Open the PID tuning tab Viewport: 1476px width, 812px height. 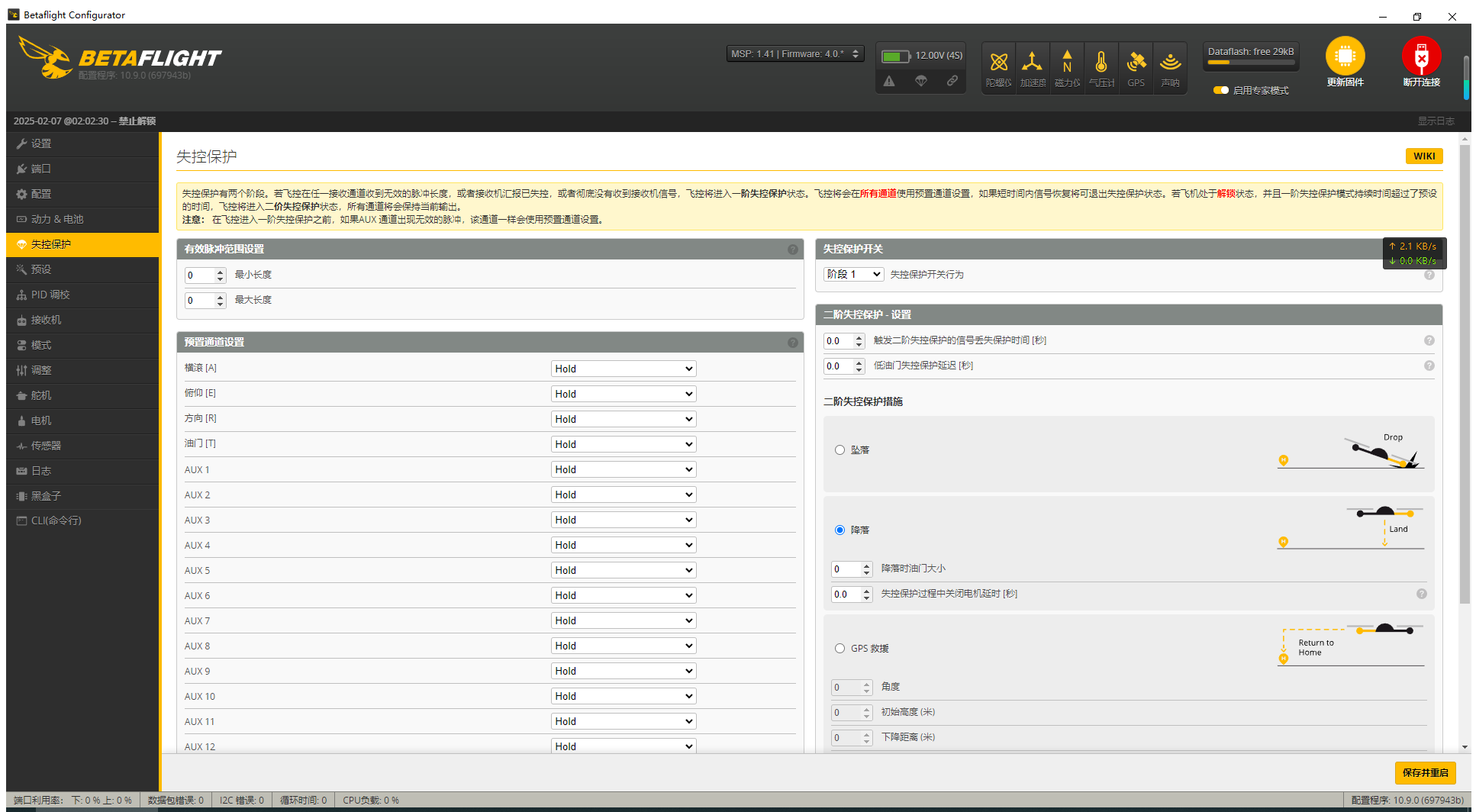pos(82,295)
